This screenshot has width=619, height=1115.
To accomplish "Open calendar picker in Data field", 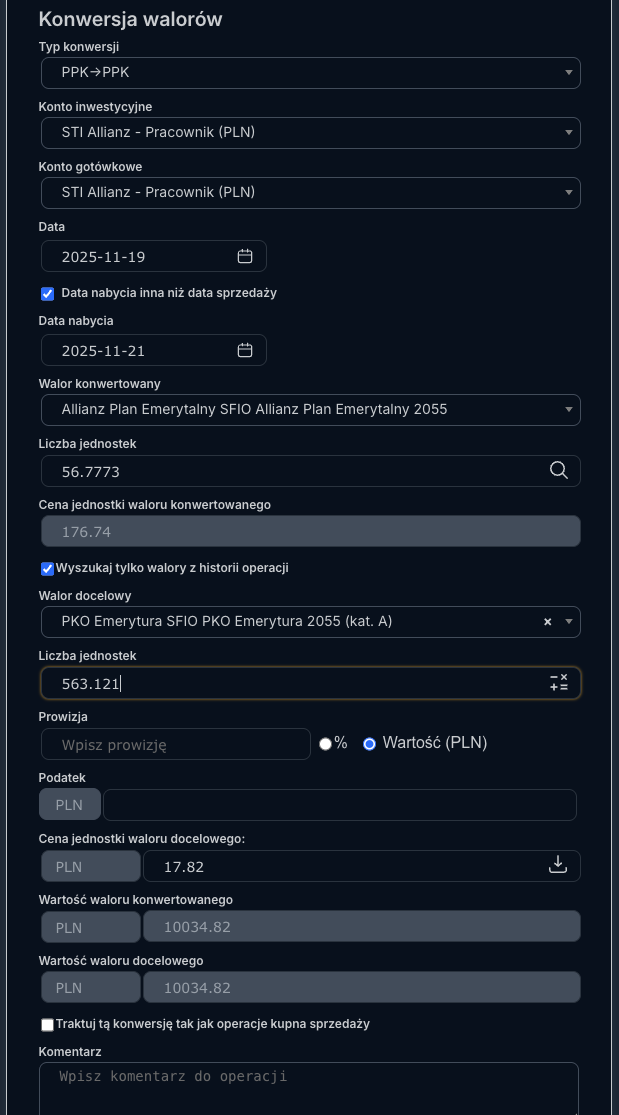I will click(x=245, y=256).
